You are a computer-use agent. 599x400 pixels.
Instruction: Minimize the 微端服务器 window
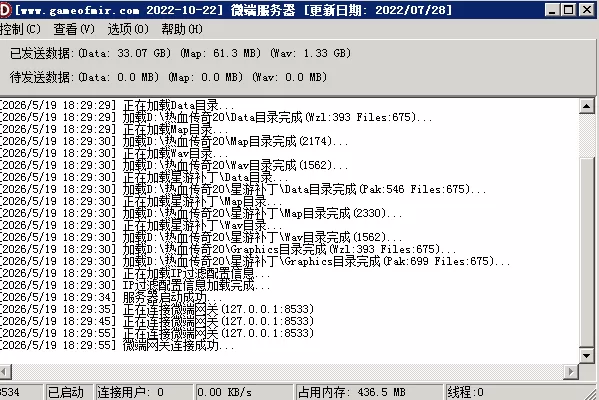tap(552, 10)
